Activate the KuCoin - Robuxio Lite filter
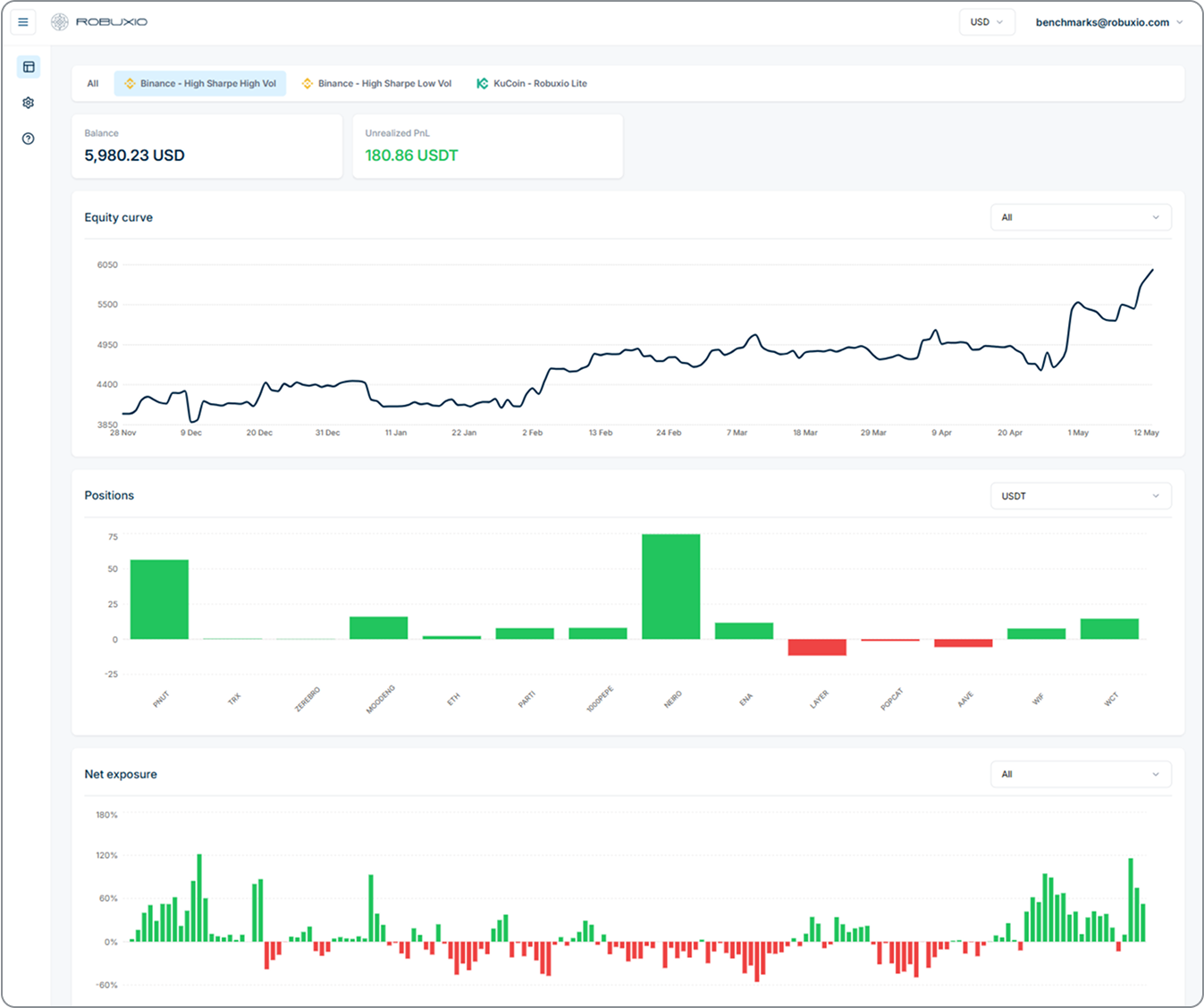 pos(532,83)
